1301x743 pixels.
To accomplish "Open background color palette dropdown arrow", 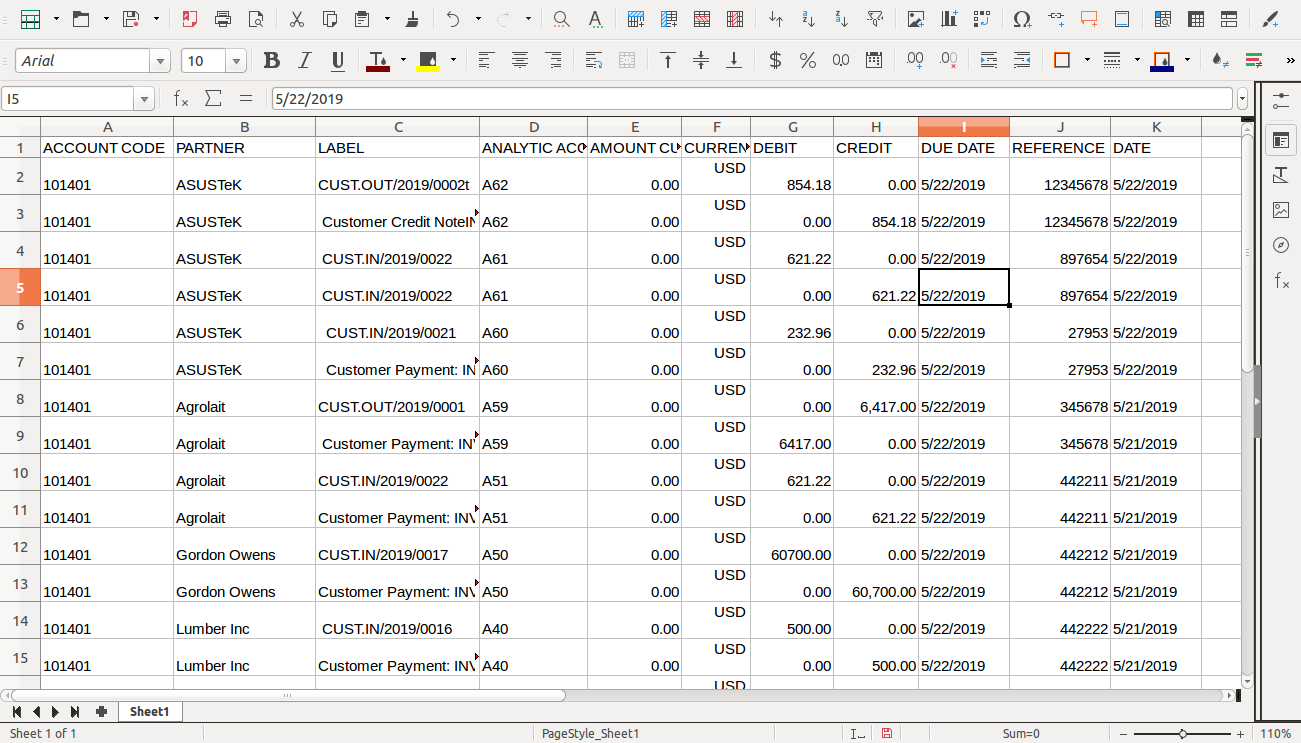I will (453, 61).
